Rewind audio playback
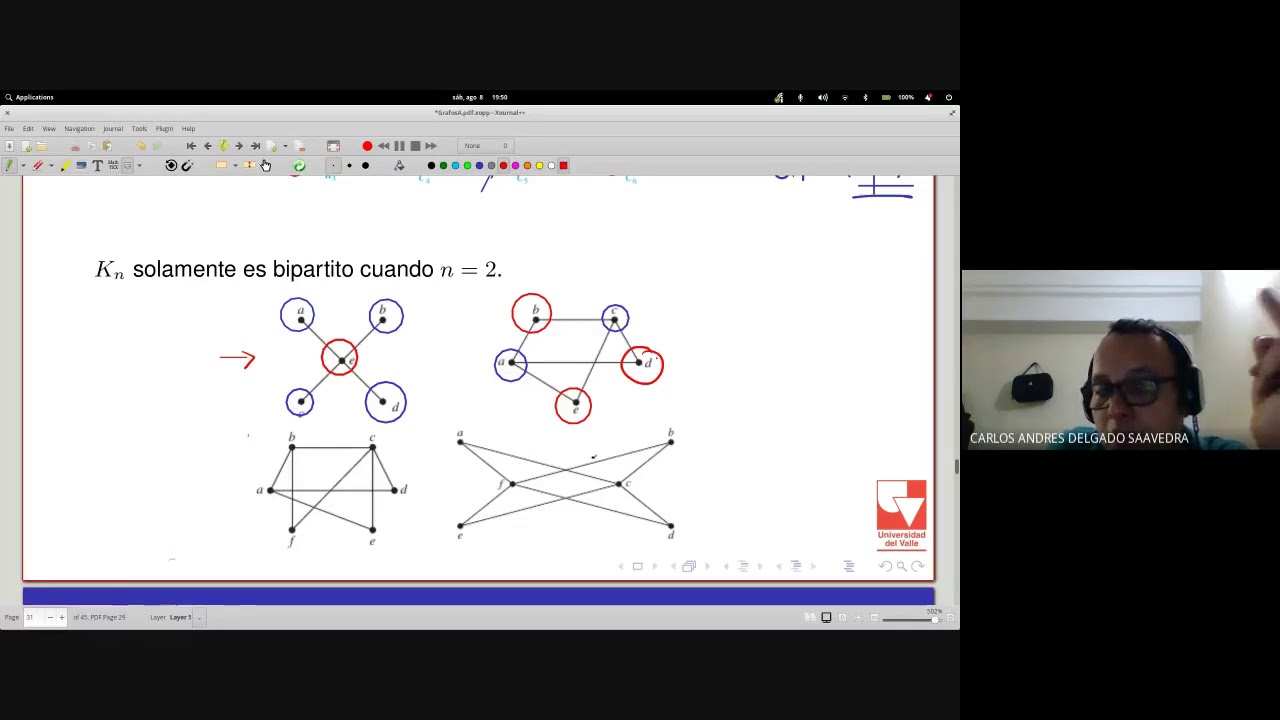Image resolution: width=1280 pixels, height=720 pixels. 383,146
